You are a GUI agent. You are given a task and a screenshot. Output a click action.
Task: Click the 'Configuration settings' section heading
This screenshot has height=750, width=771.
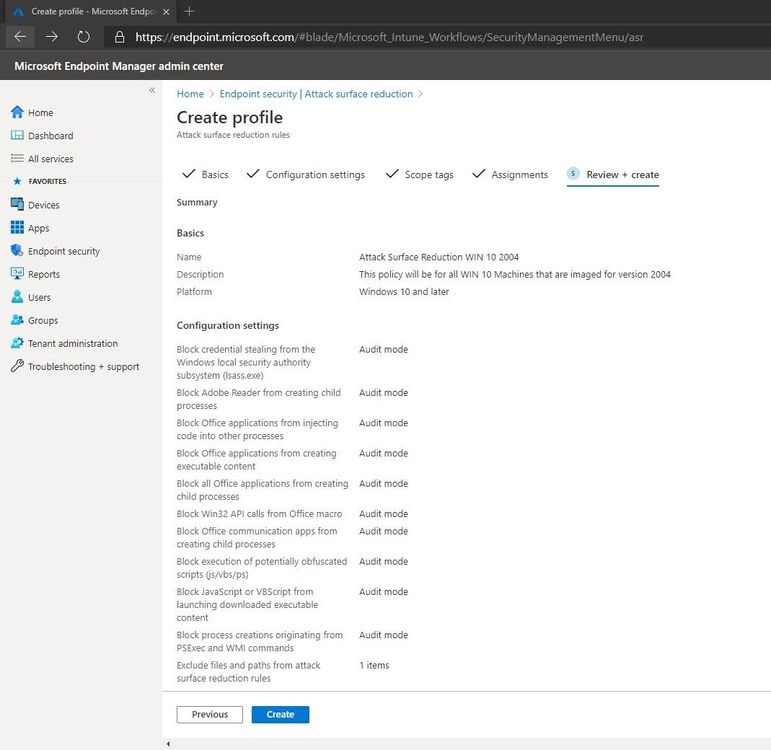[228, 326]
